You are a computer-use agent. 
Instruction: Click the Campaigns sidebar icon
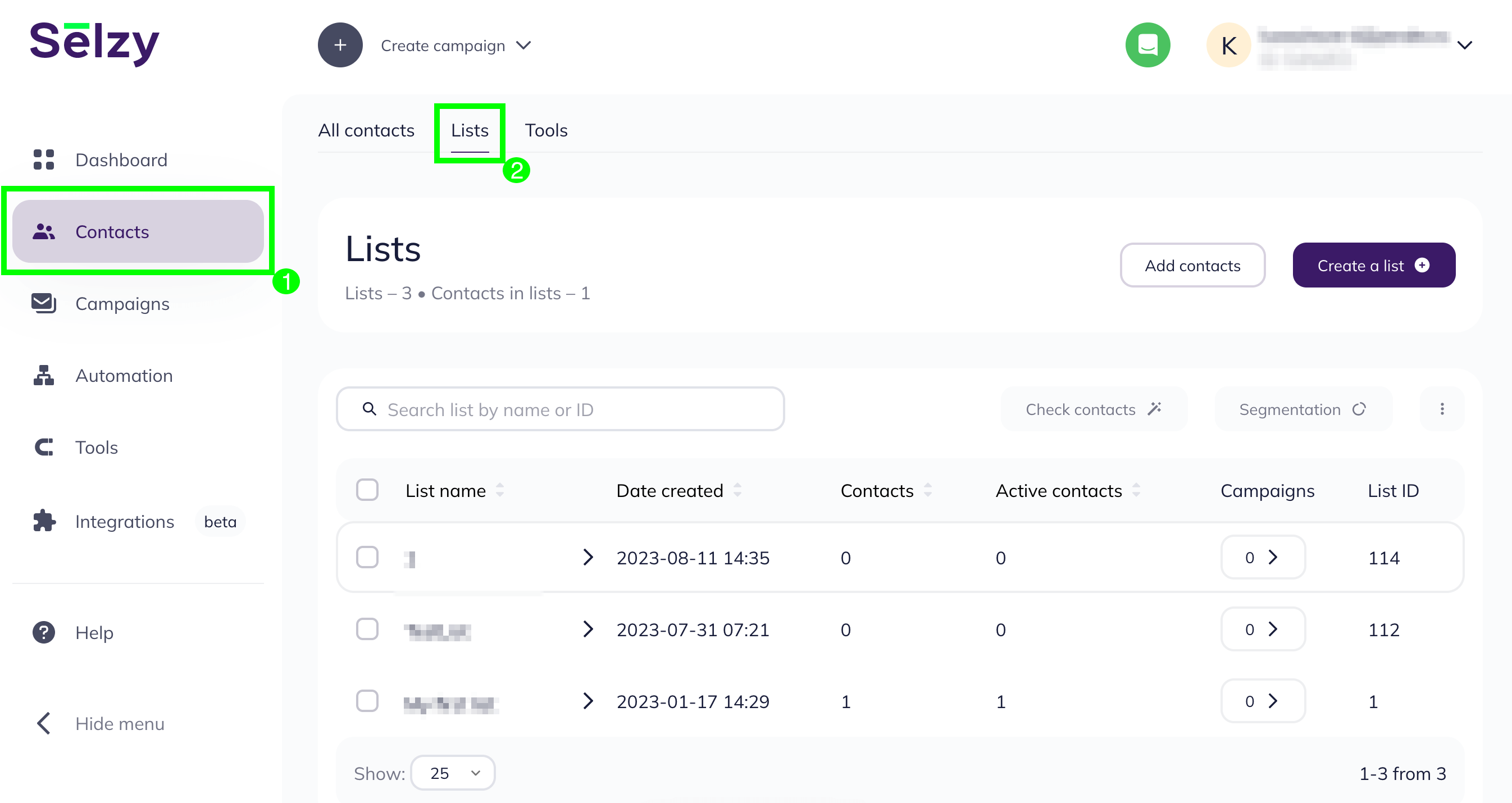41,304
